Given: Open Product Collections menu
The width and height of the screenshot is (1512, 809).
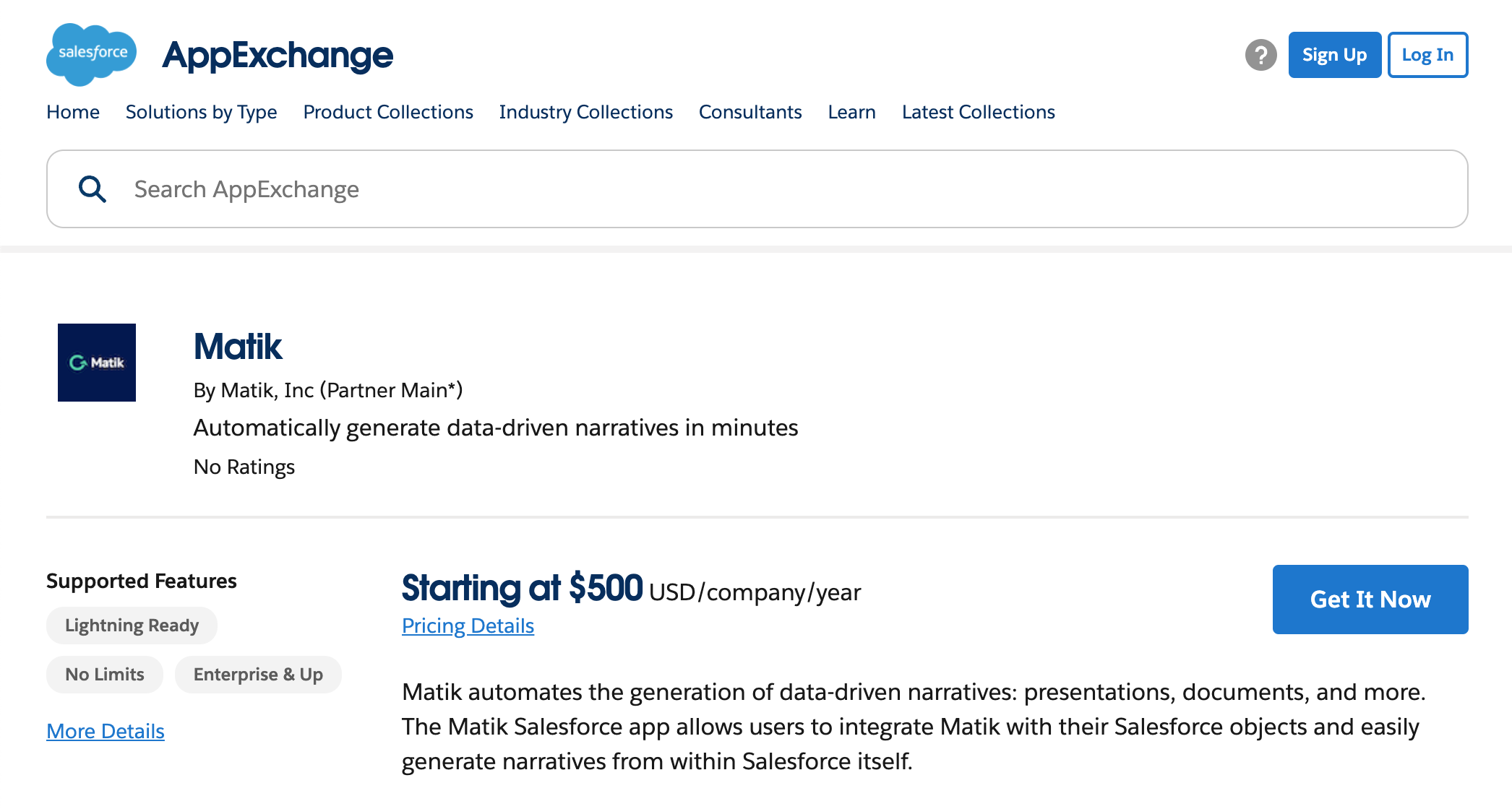Looking at the screenshot, I should [388, 112].
